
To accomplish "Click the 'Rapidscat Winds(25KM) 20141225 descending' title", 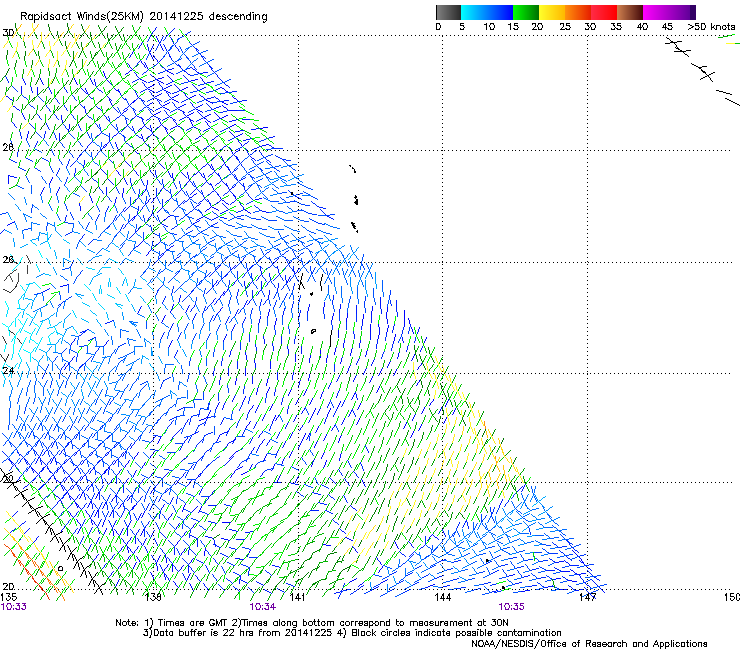I will point(143,17).
